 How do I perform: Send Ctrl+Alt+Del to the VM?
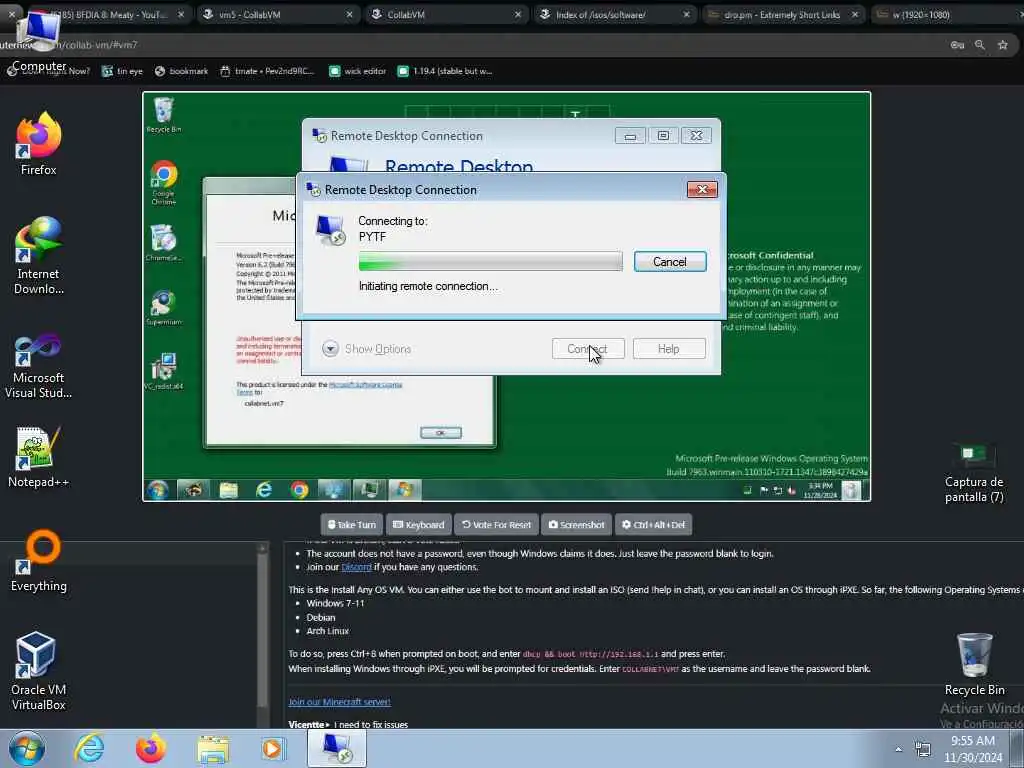(x=653, y=524)
